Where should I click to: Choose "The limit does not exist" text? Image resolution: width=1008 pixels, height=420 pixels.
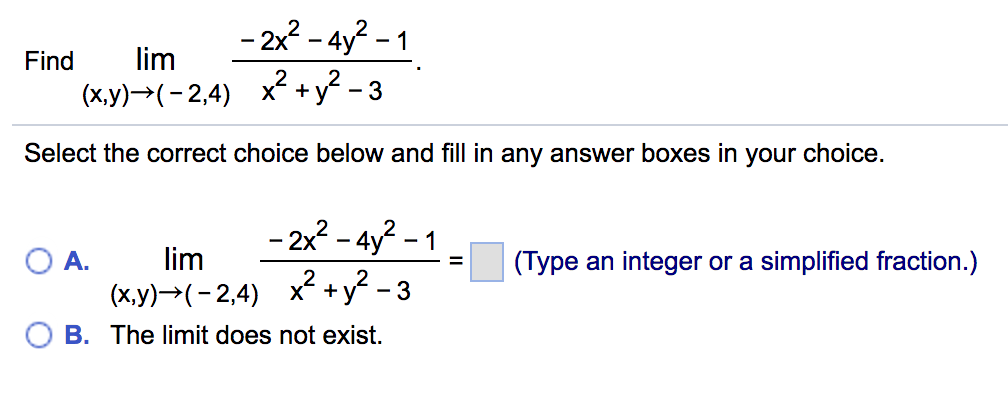[x=247, y=335]
